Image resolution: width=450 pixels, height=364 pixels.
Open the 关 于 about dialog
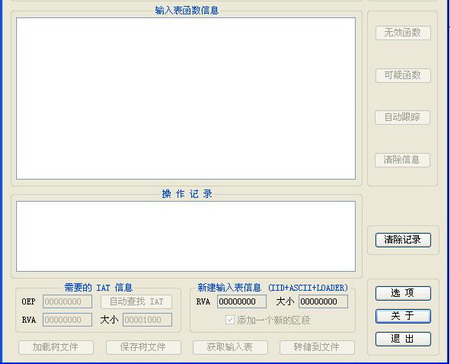[x=403, y=316]
